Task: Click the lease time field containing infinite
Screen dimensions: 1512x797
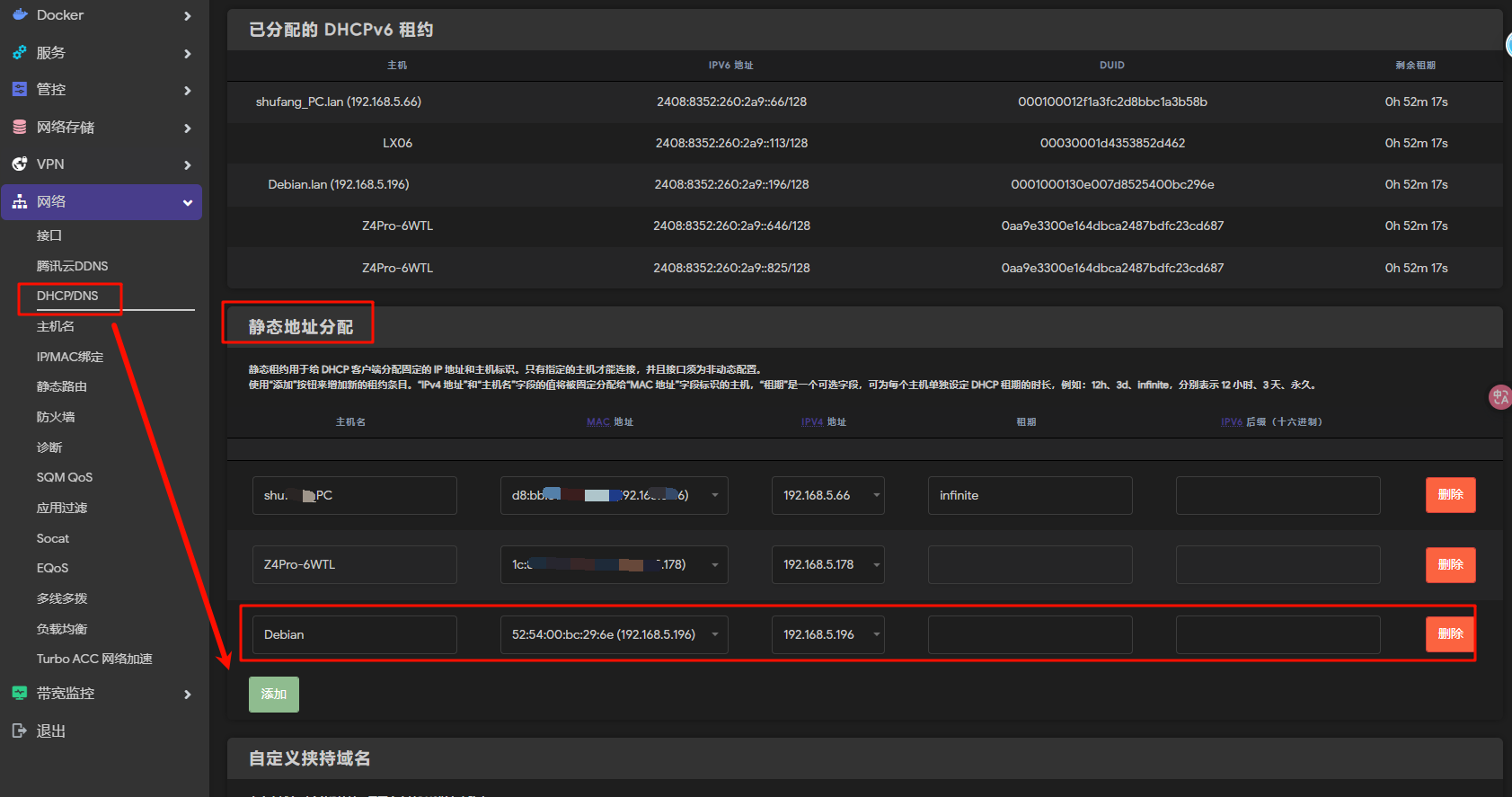Action: point(1030,495)
